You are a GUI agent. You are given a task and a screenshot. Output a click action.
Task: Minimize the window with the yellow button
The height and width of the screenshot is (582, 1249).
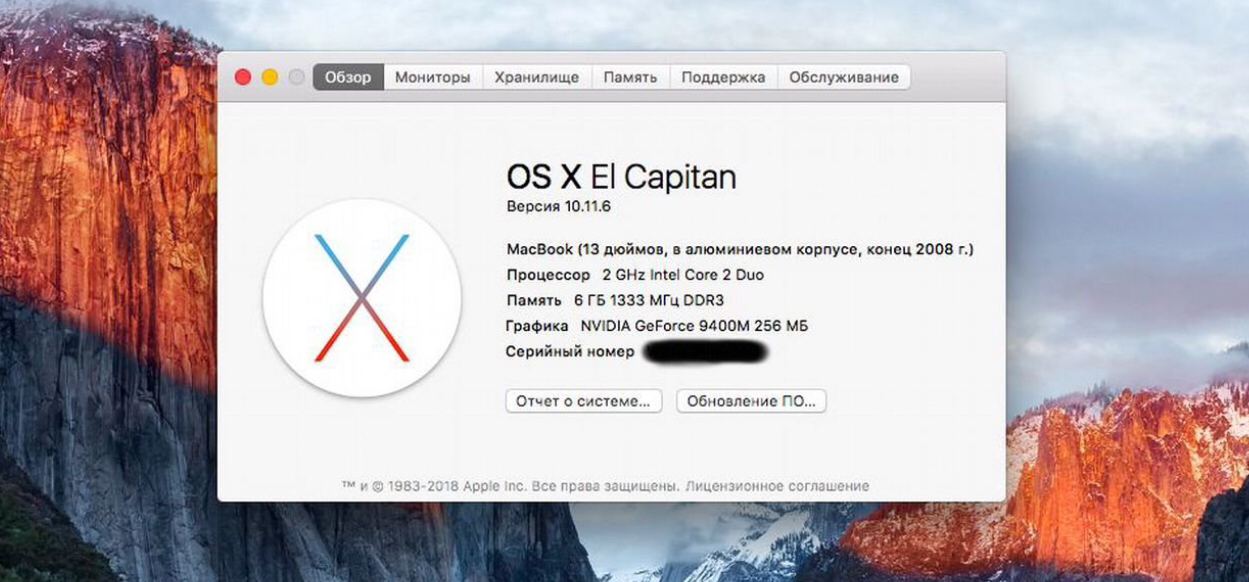(x=269, y=77)
